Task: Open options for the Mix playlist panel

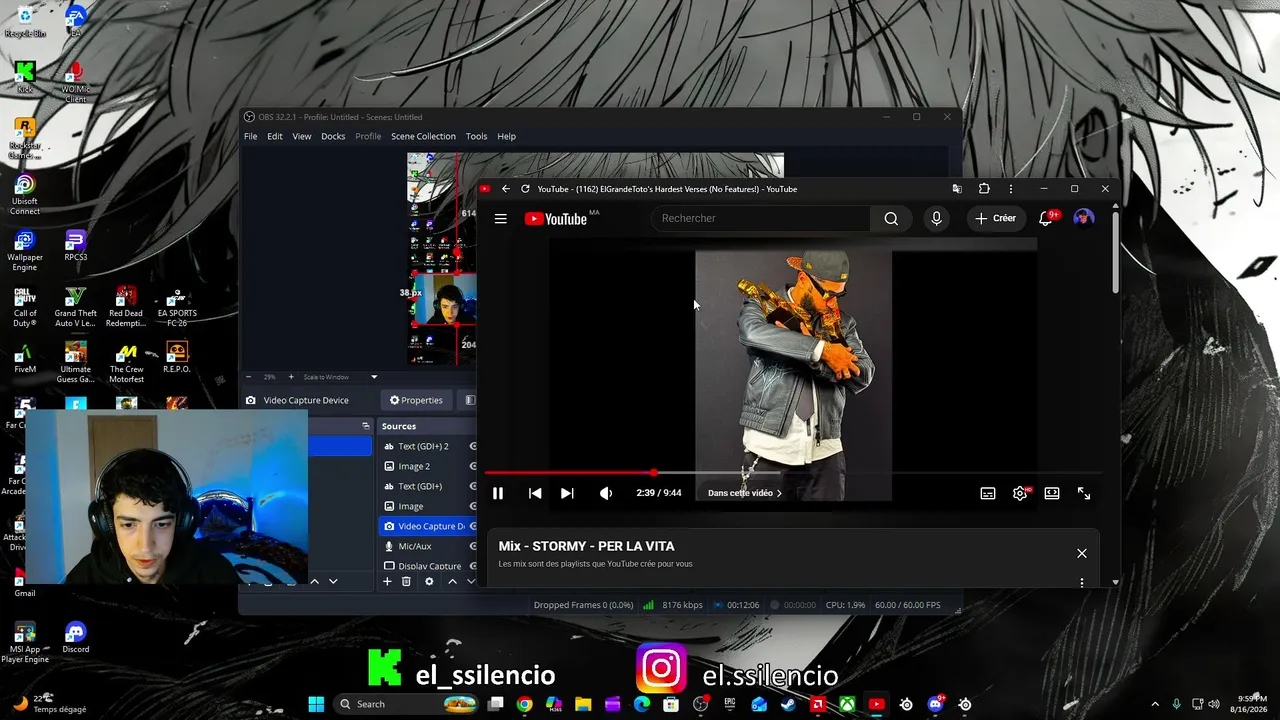Action: point(1081,582)
